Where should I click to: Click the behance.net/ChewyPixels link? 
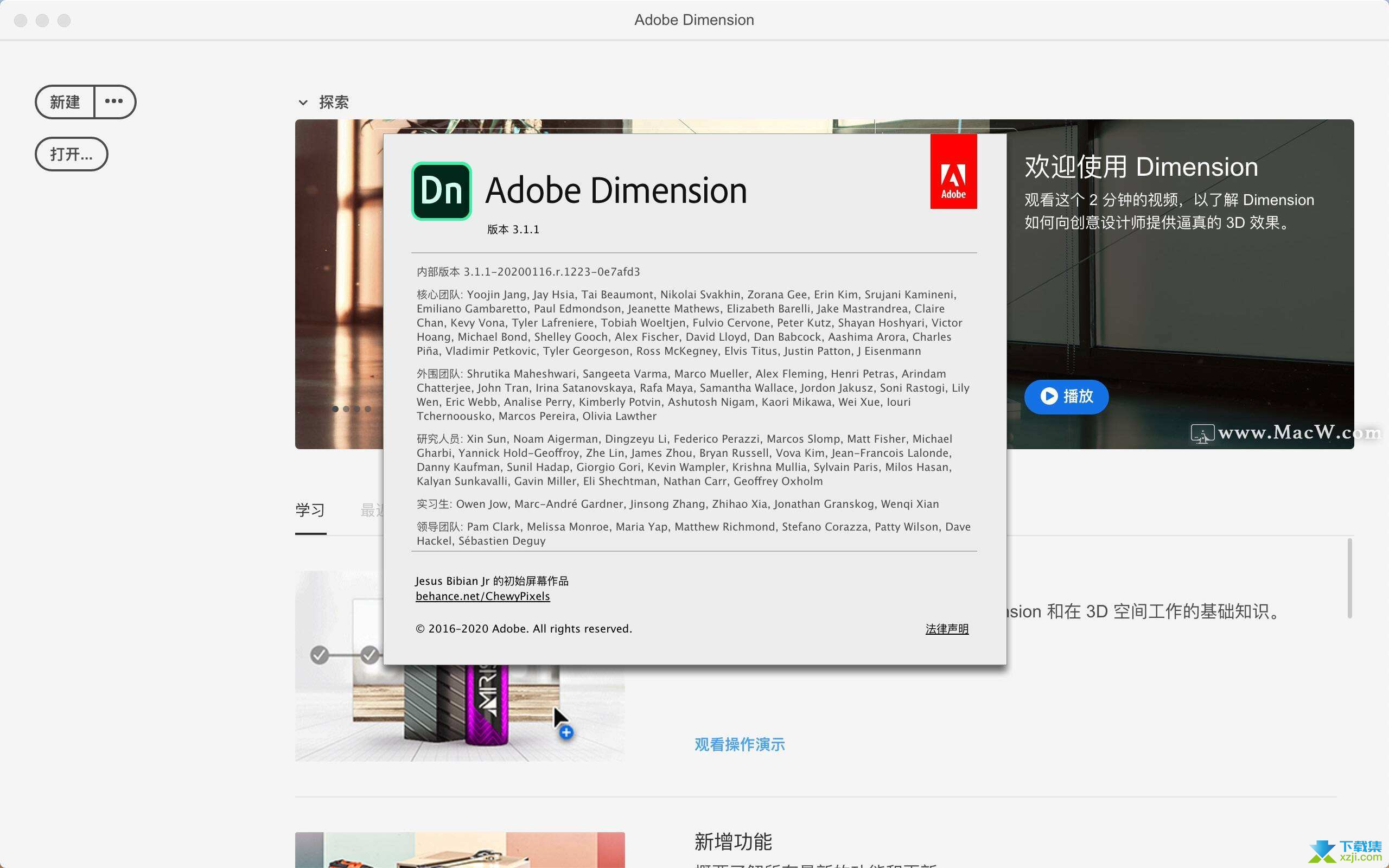(483, 595)
